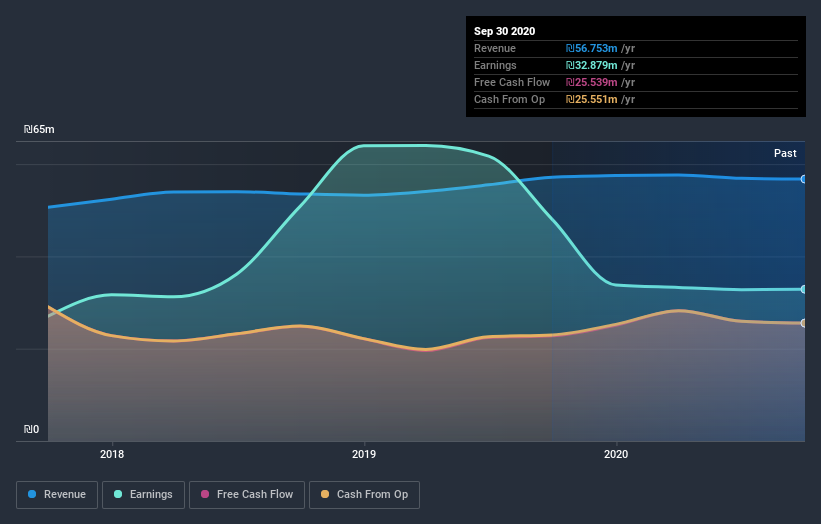Viewport: 821px width, 524px height.
Task: Click the 2019 x-axis label
Action: pos(364,454)
